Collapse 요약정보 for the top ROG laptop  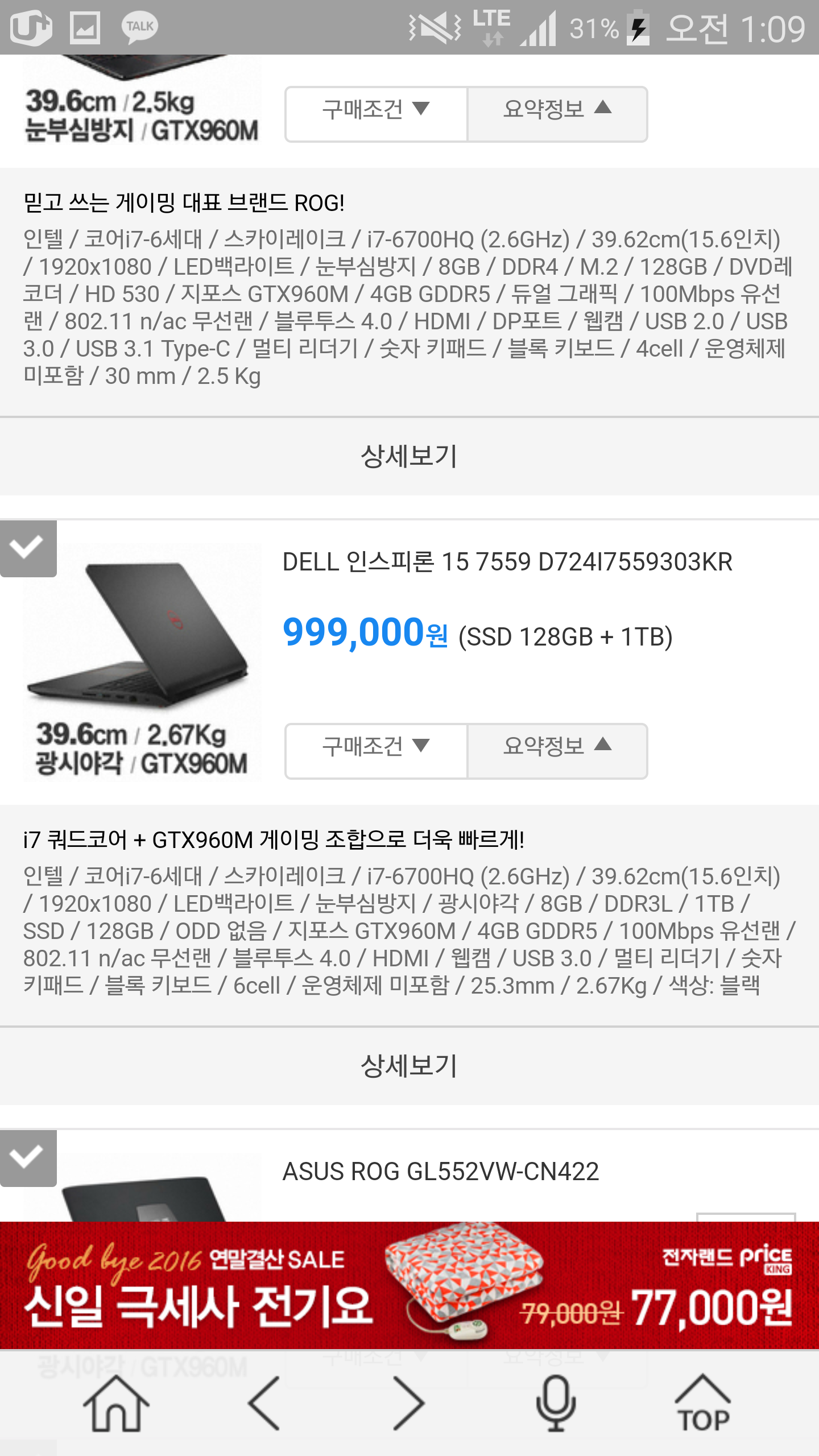[557, 114]
